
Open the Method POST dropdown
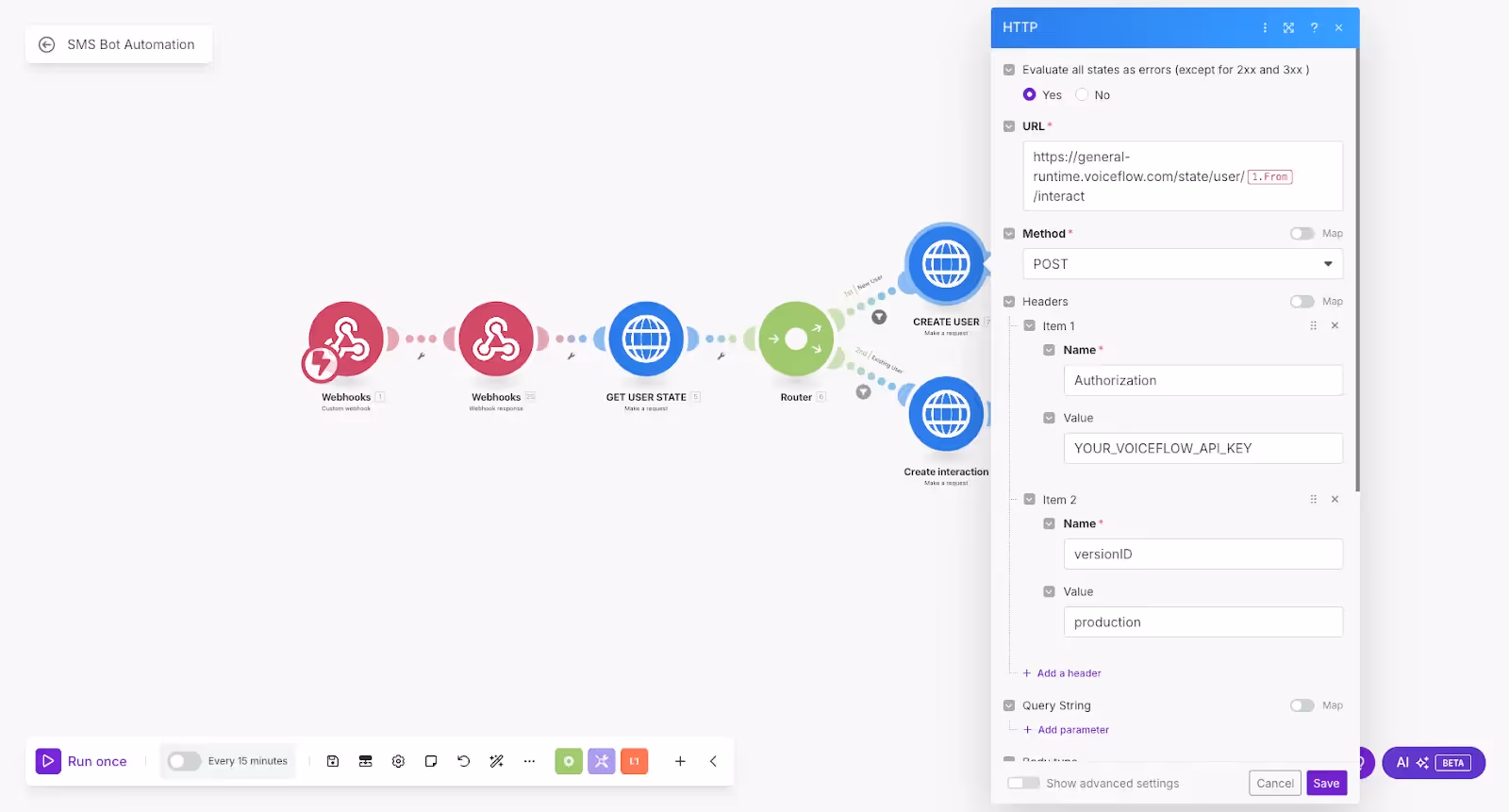[x=1183, y=264]
